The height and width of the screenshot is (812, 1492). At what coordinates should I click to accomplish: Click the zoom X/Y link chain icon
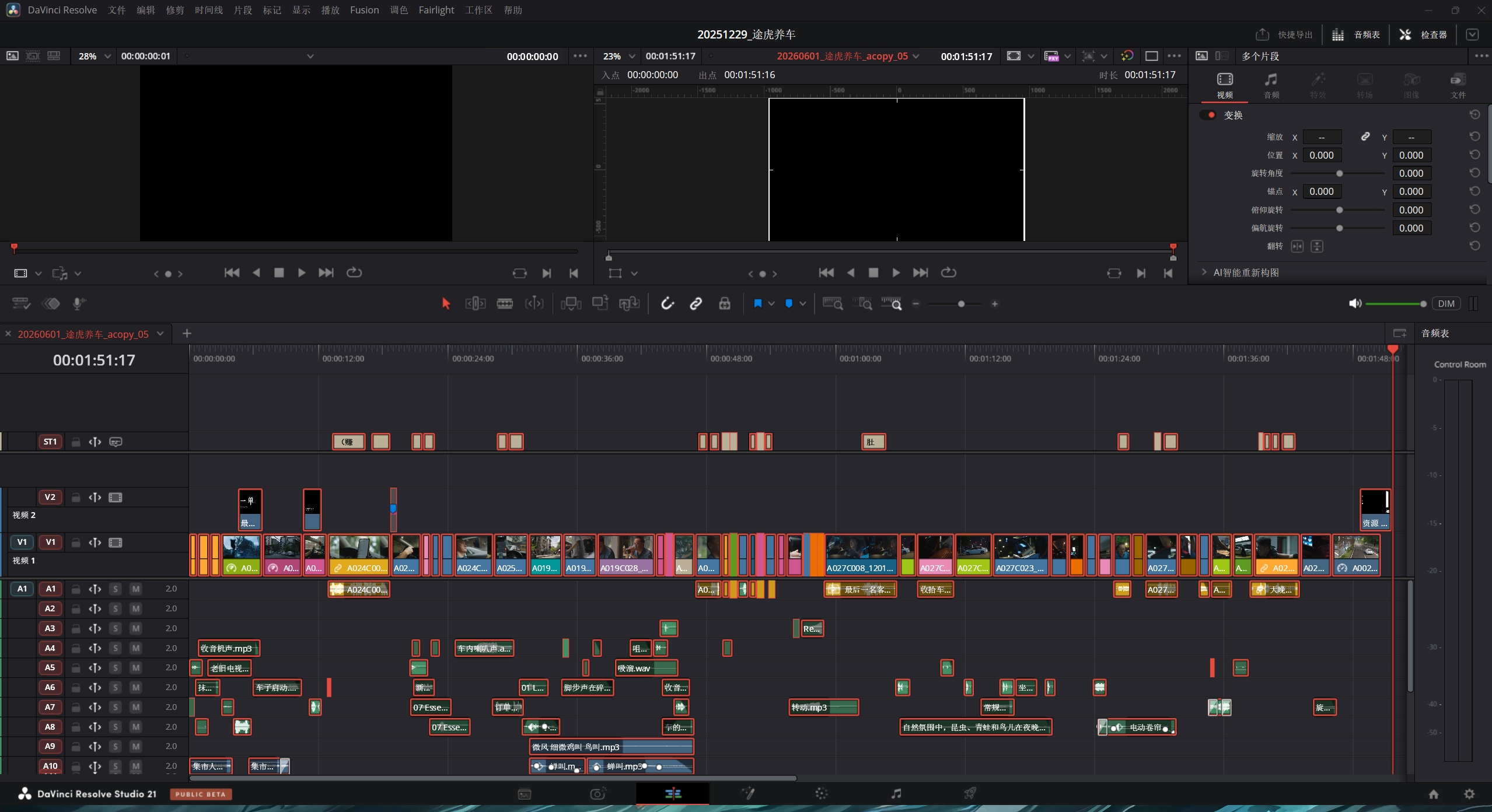coord(1365,136)
